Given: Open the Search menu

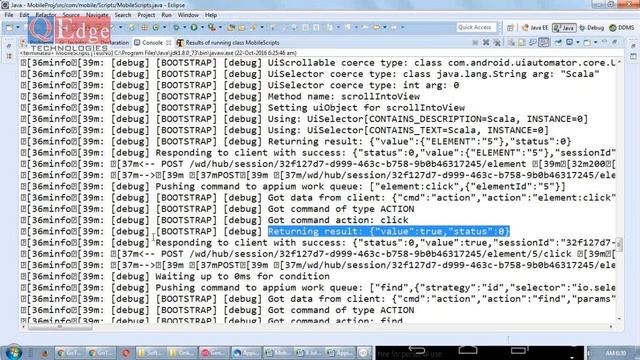Looking at the screenshot, I should pos(122,15).
